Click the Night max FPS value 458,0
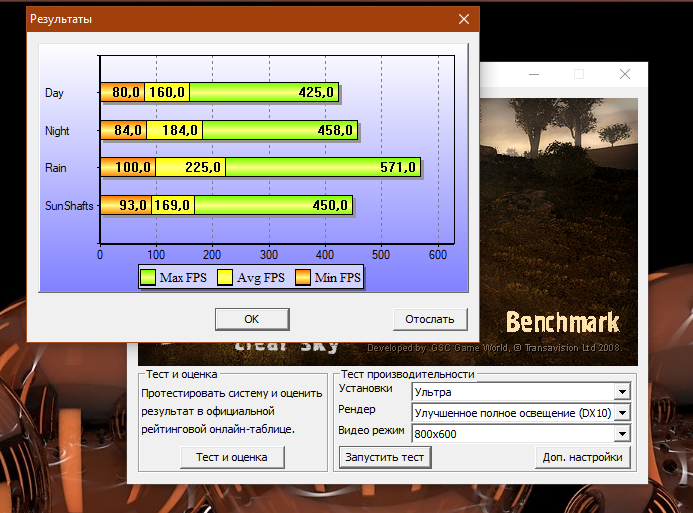 click(x=335, y=130)
